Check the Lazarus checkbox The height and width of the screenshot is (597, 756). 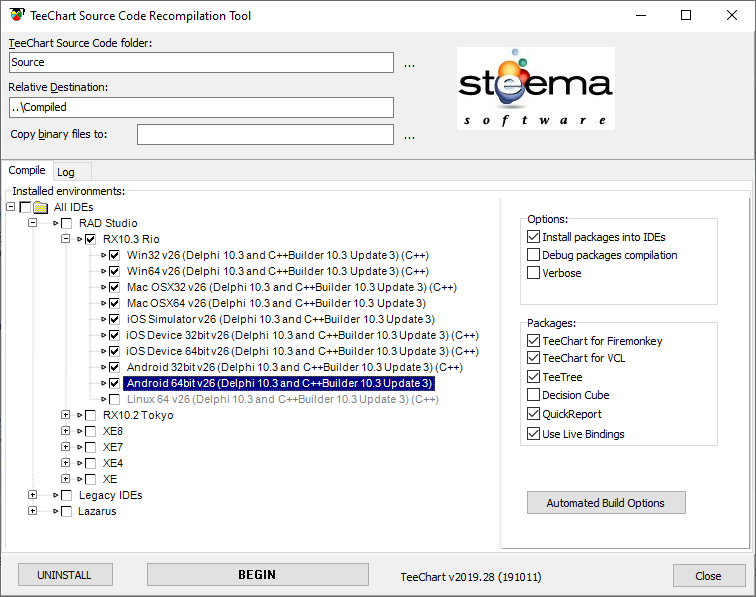coord(67,511)
